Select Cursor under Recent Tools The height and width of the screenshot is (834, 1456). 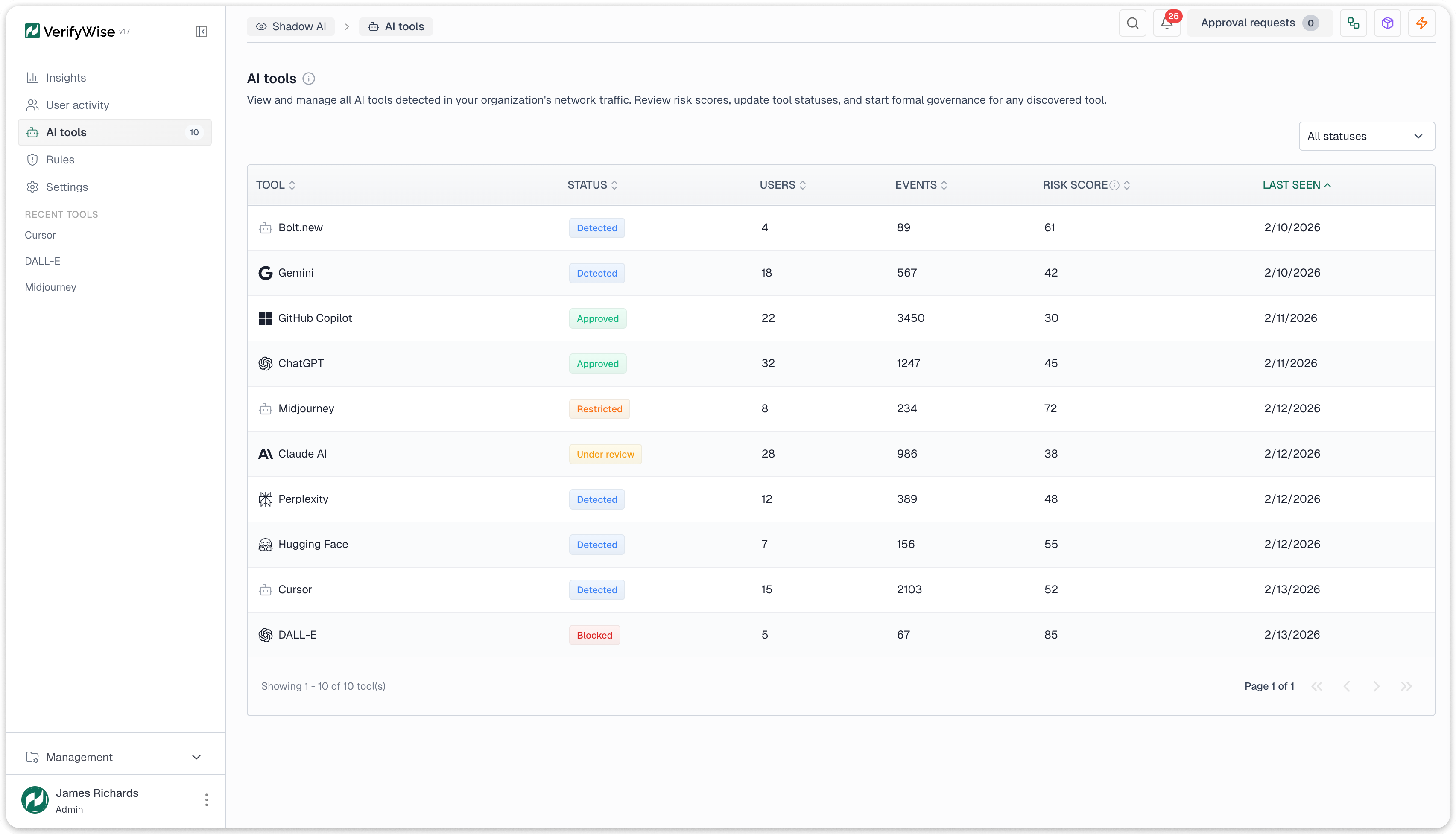[40, 235]
